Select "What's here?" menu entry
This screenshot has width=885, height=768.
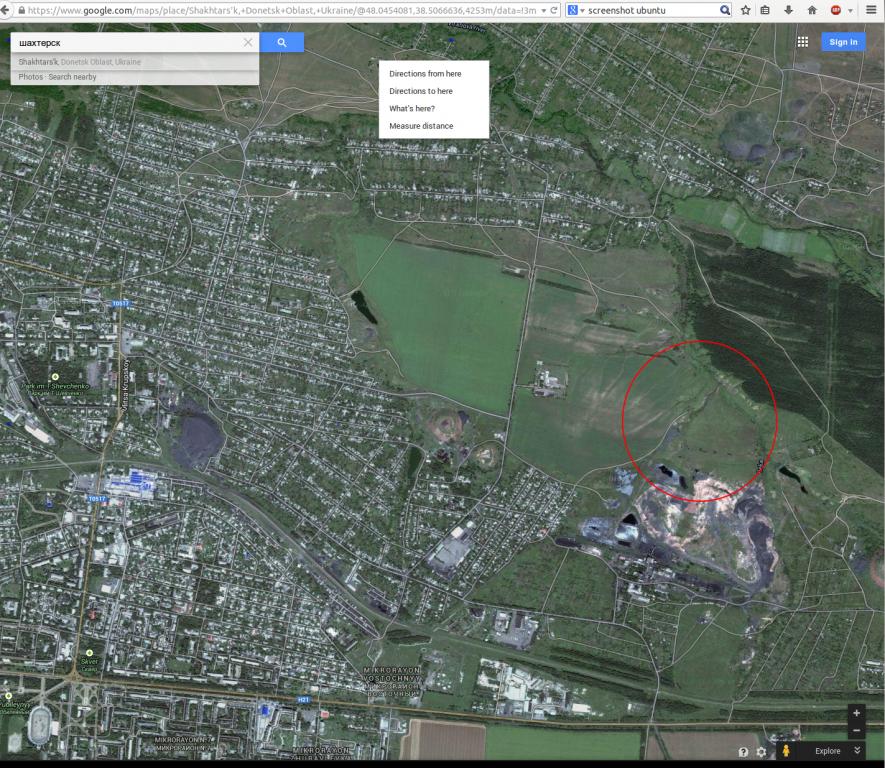(x=412, y=108)
